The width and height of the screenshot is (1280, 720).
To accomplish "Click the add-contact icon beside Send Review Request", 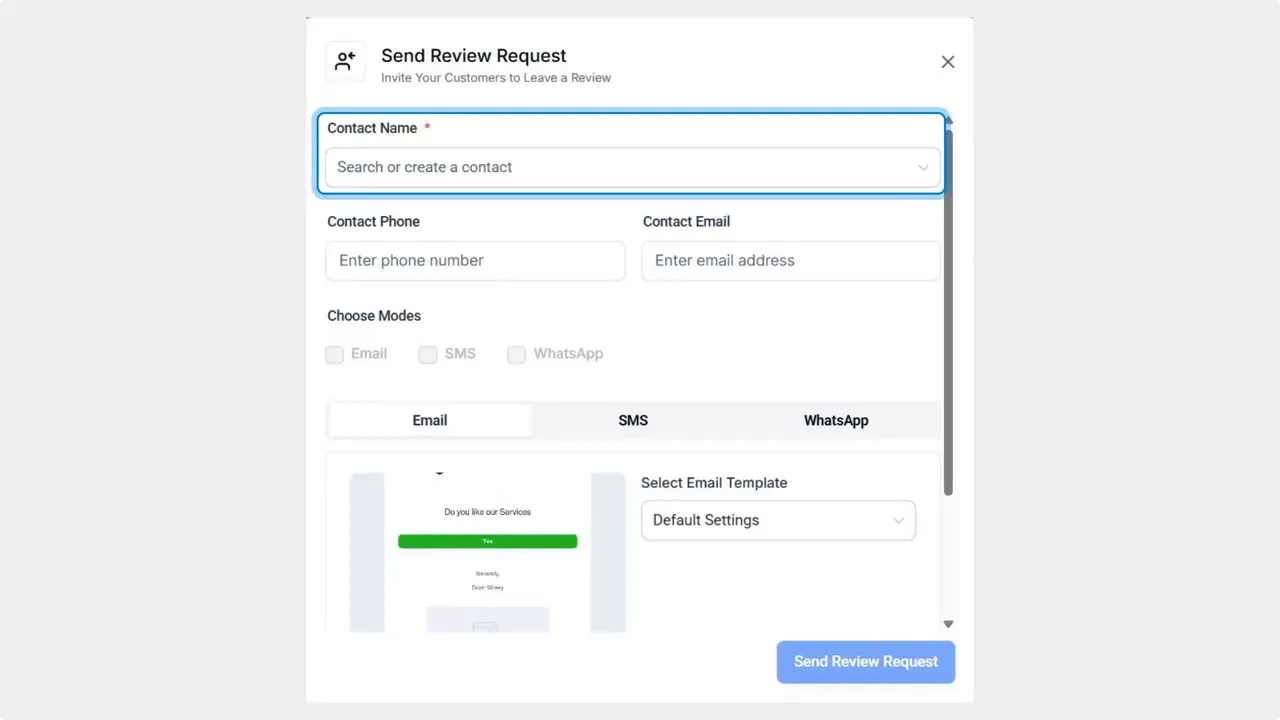I will (345, 61).
